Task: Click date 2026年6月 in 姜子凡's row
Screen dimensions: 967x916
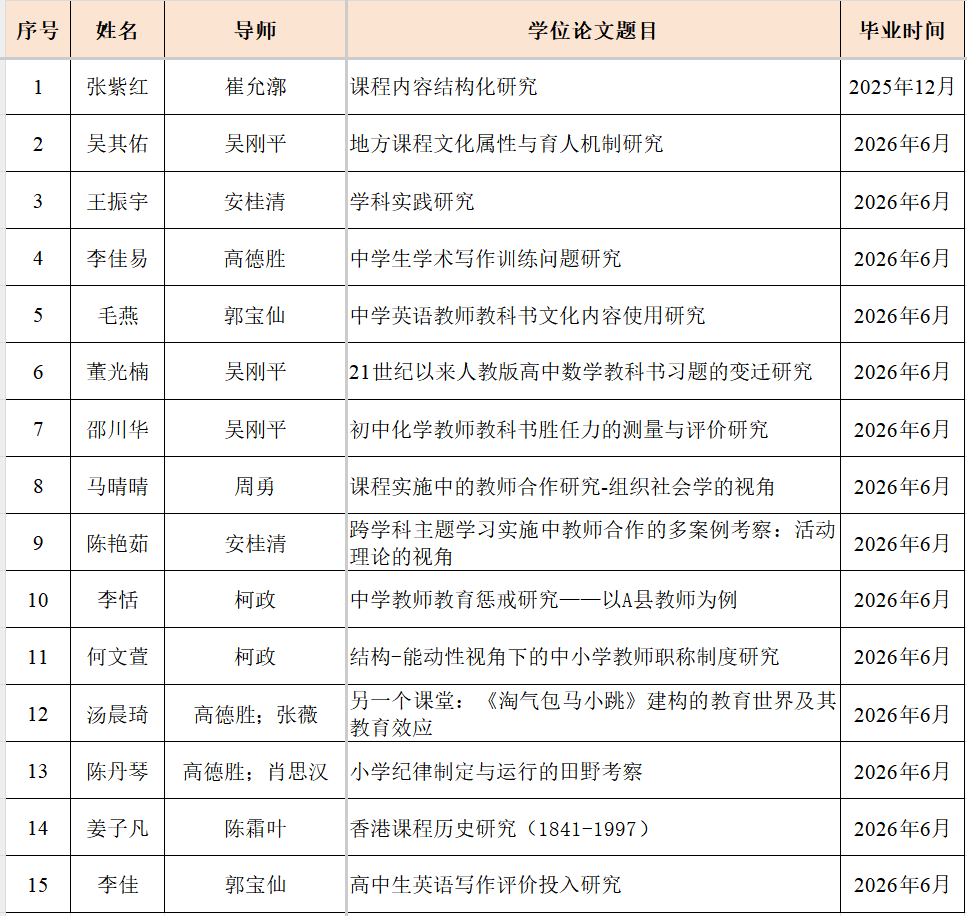Action: tap(902, 828)
